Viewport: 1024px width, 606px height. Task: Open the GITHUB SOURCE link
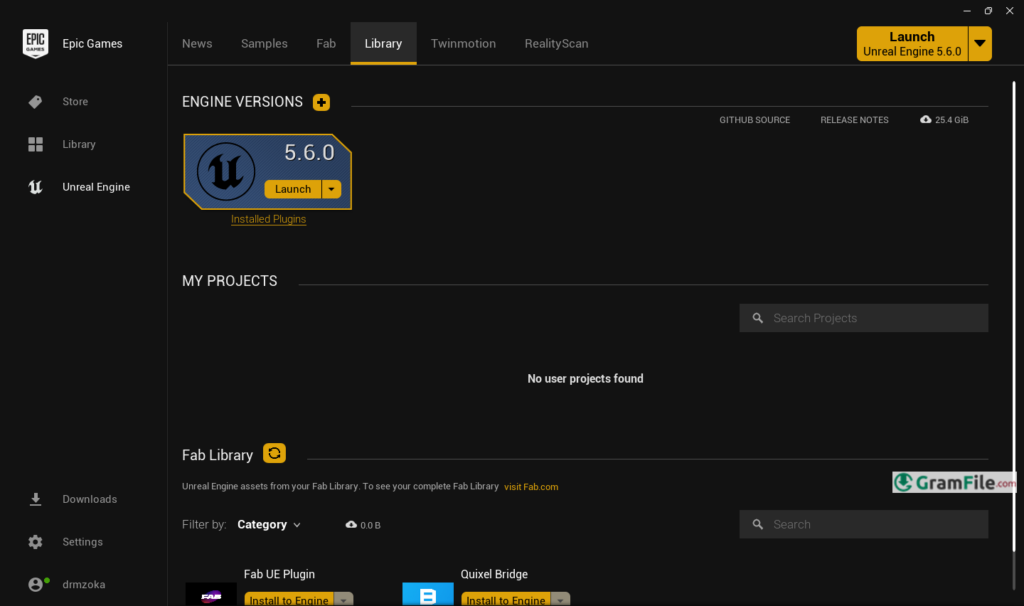click(754, 120)
